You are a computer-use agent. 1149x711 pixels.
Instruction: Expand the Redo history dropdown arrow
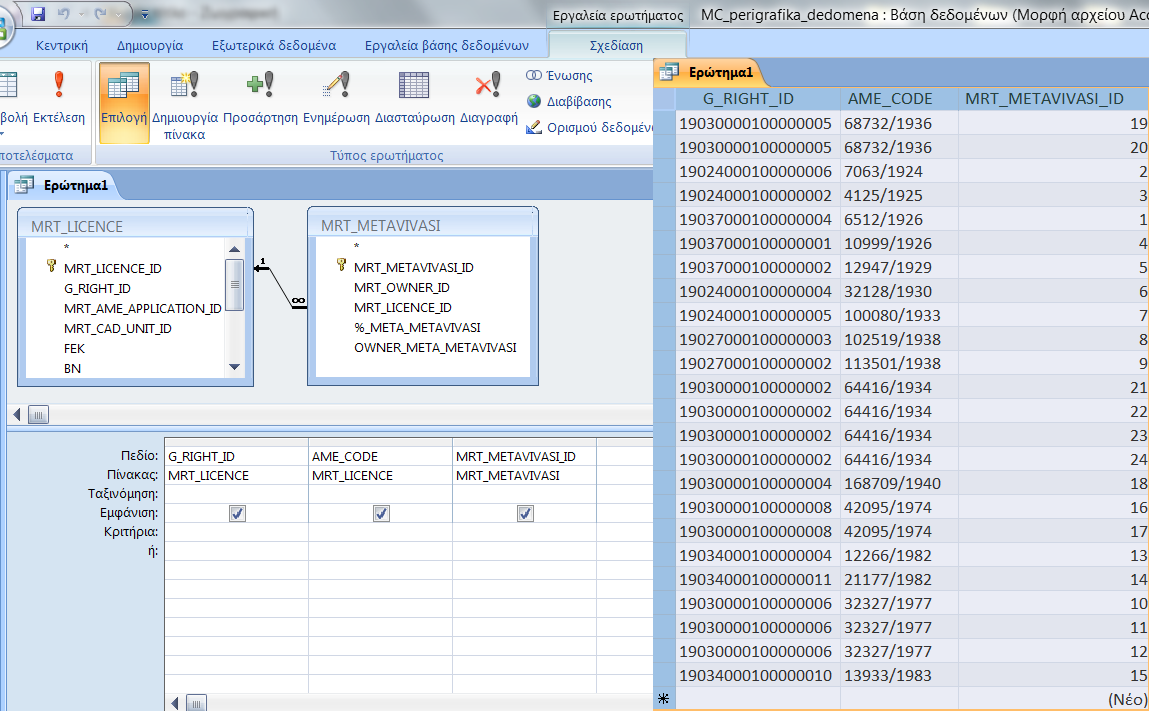click(x=118, y=14)
